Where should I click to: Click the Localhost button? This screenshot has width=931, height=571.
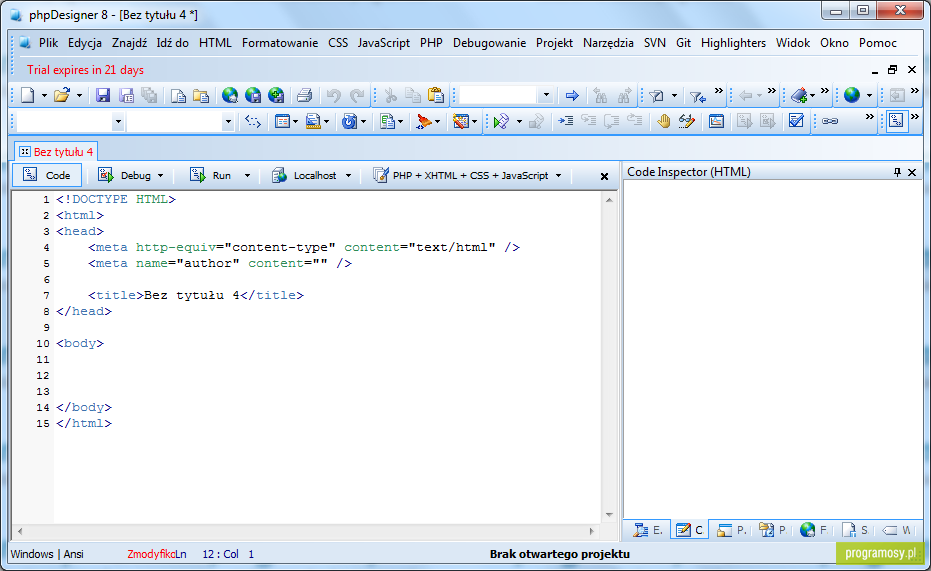tap(304, 175)
